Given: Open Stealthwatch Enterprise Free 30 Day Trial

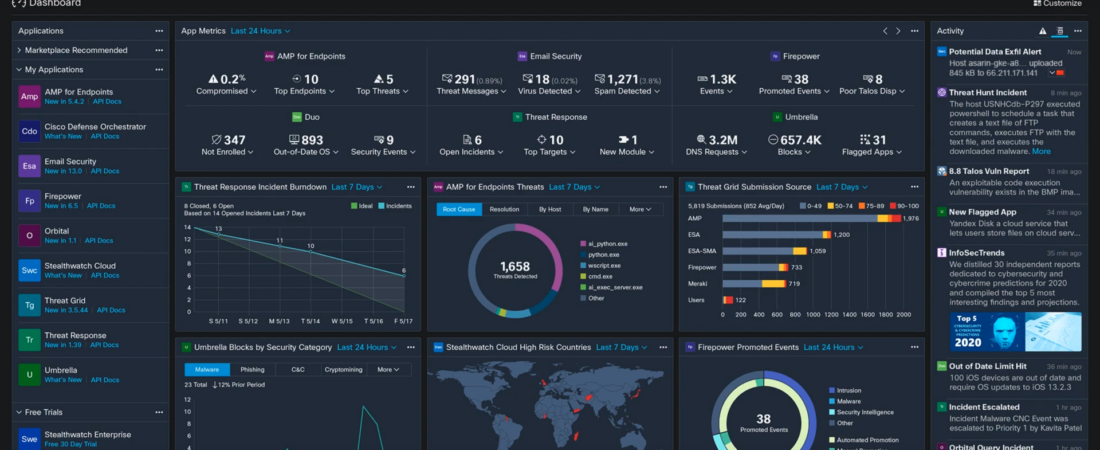Looking at the screenshot, I should pos(71,444).
